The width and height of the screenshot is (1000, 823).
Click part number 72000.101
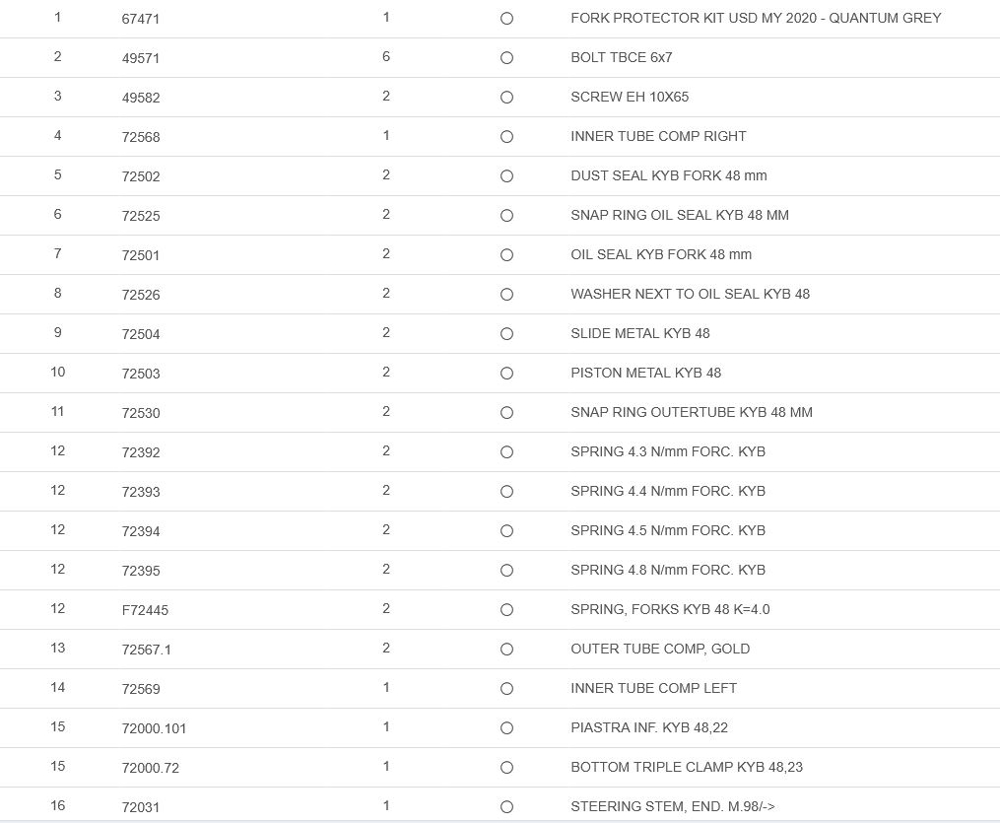pyautogui.click(x=154, y=728)
